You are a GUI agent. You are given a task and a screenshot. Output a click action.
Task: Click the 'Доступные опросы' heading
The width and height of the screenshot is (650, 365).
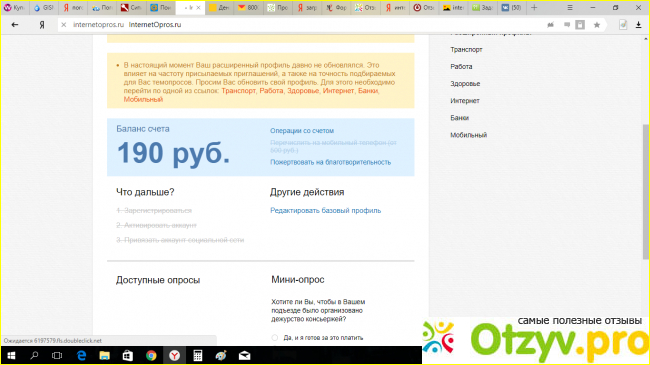[158, 280]
